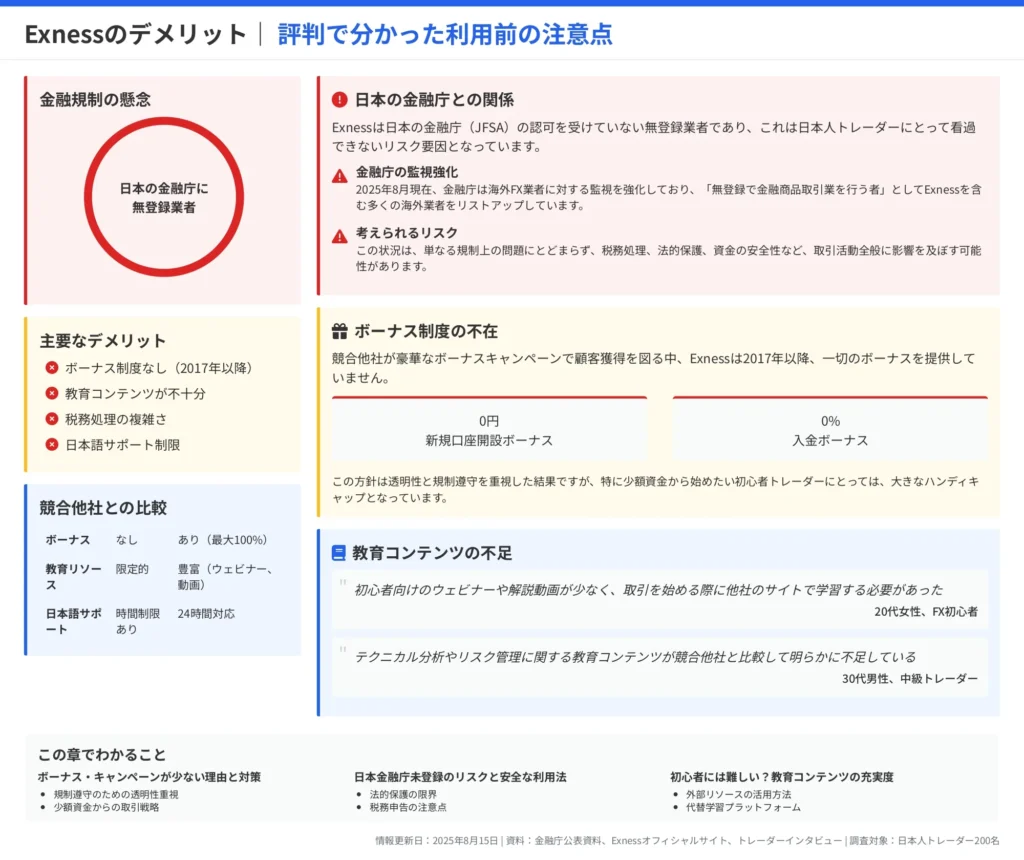Click the red exclamation icon beside 日本の金融庁との関係
1024x860 pixels.
(340, 100)
